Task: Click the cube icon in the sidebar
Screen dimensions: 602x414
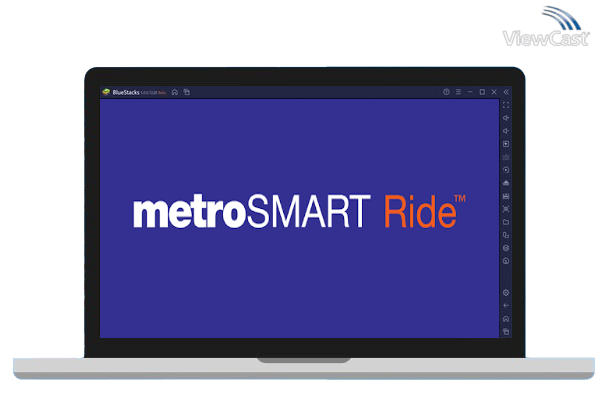Action: click(x=506, y=248)
